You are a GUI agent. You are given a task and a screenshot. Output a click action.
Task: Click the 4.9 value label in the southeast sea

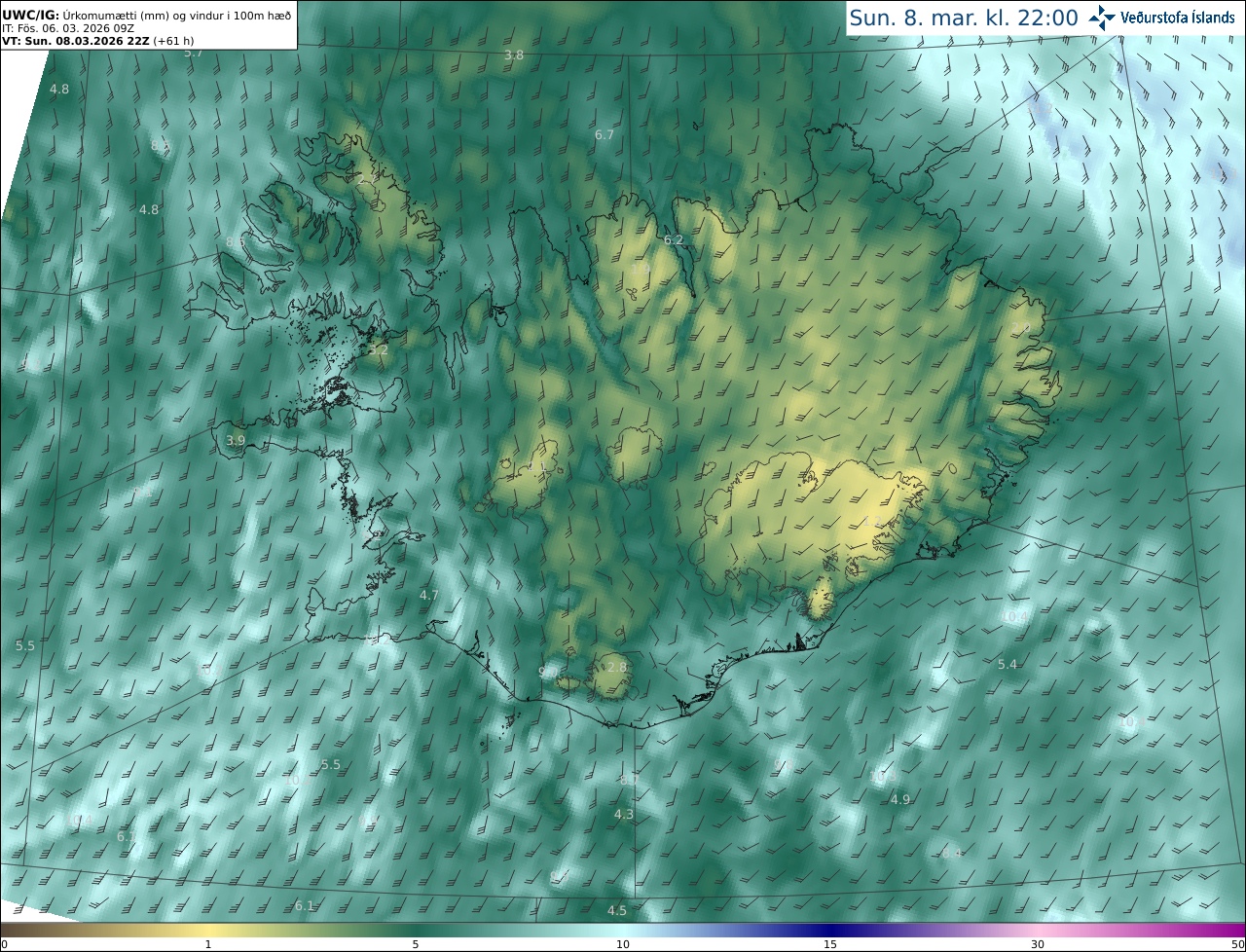900,799
